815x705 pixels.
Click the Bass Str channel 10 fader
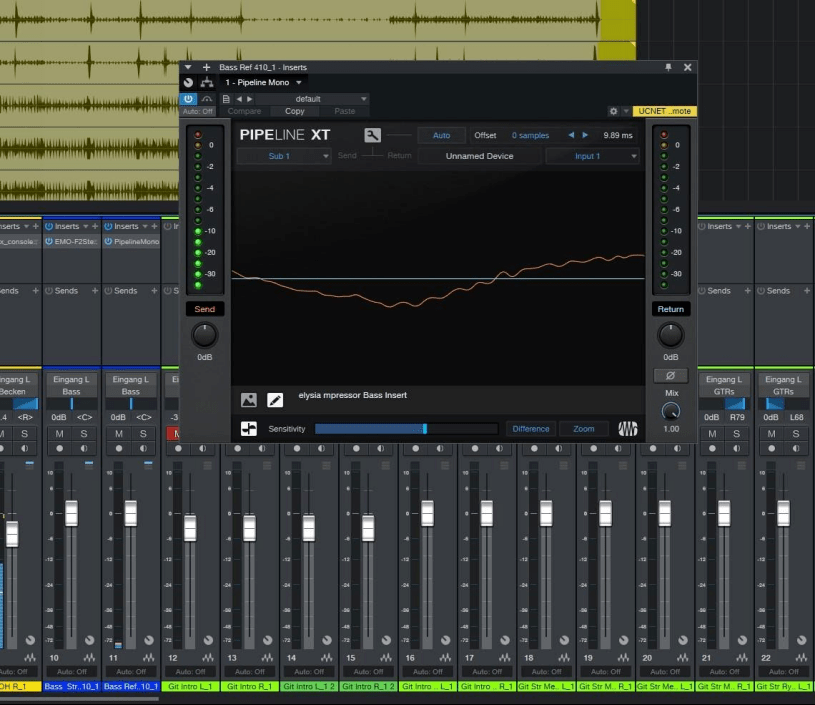coord(71,513)
